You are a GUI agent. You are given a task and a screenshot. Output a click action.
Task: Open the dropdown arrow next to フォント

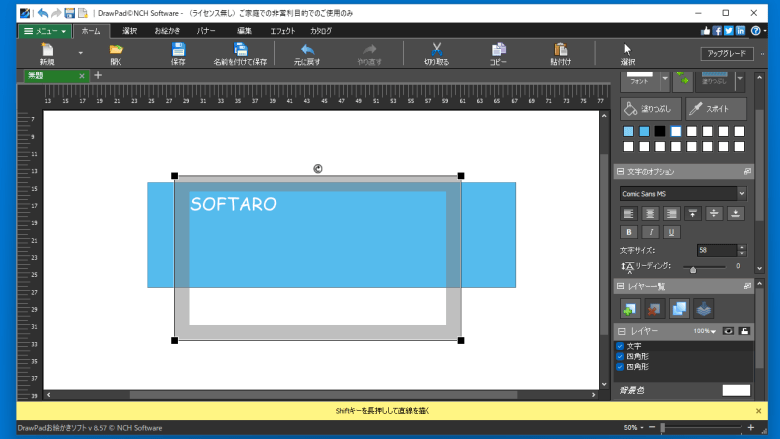pyautogui.click(x=665, y=80)
